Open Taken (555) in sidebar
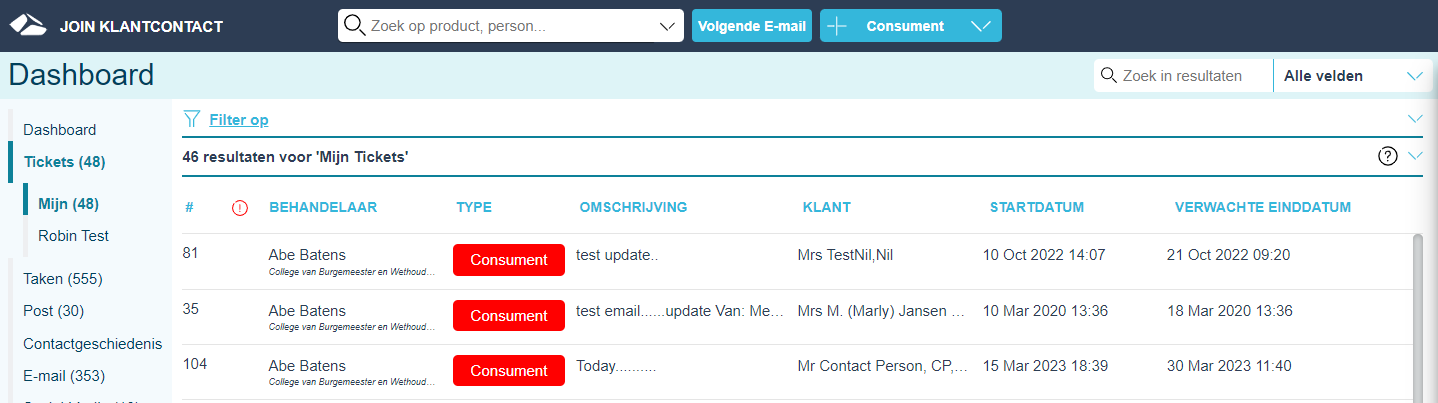The width and height of the screenshot is (1438, 403). (63, 278)
